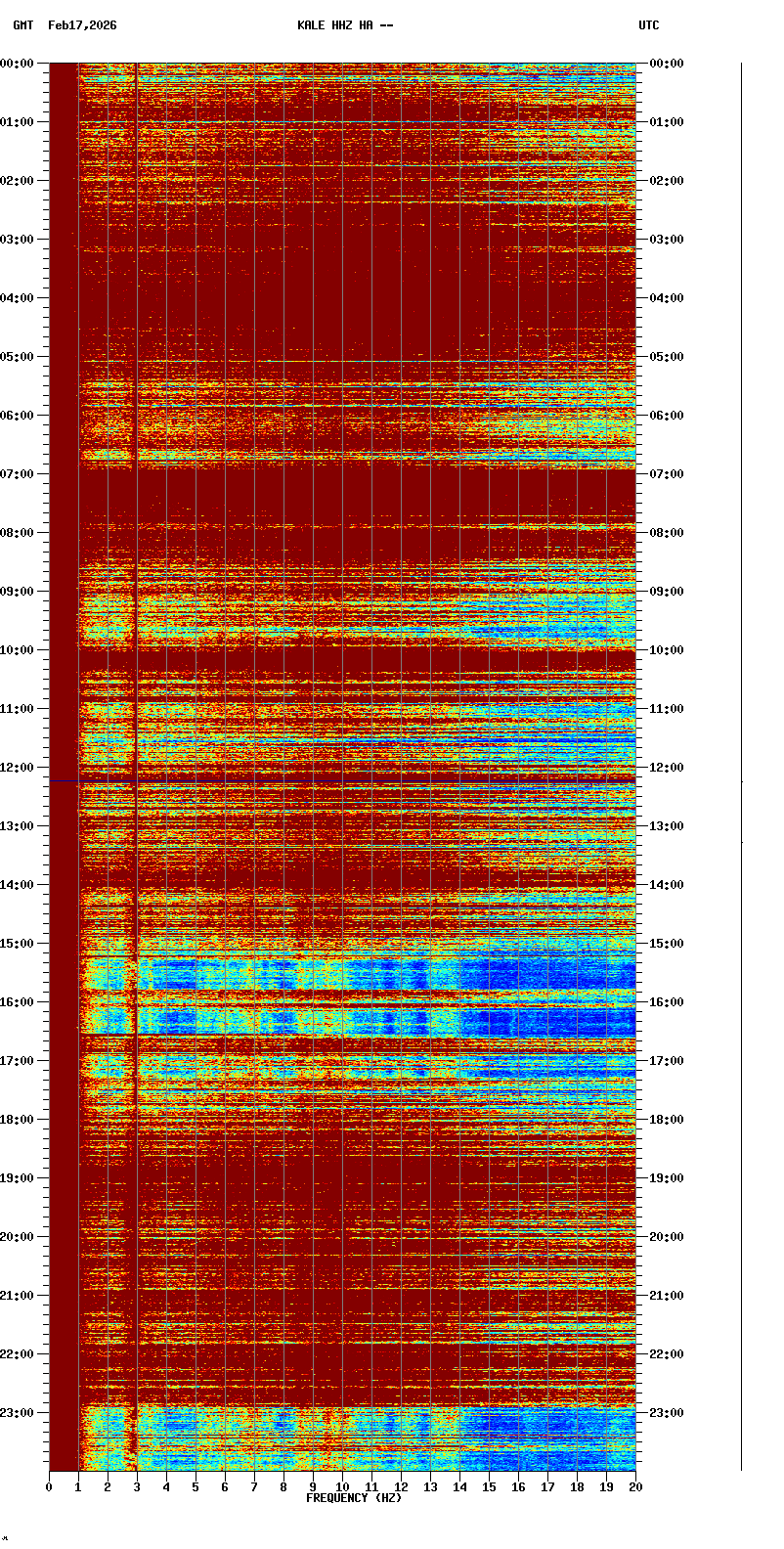Select the 09:00 label on right axis
The height and width of the screenshot is (1549, 784).
pyautogui.click(x=667, y=592)
